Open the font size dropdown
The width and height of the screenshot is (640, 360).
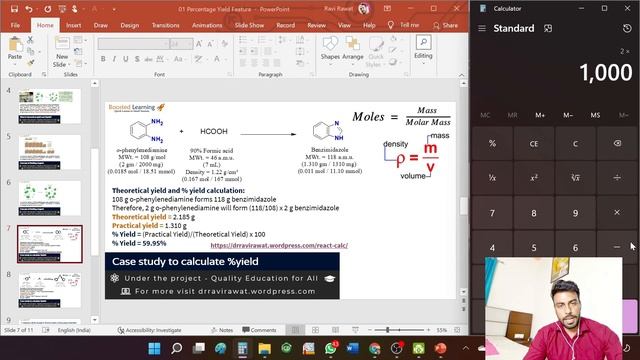tap(181, 44)
